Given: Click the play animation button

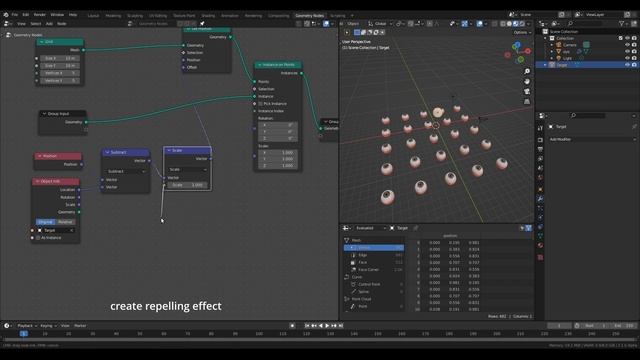Looking at the screenshot, I should coord(327,326).
